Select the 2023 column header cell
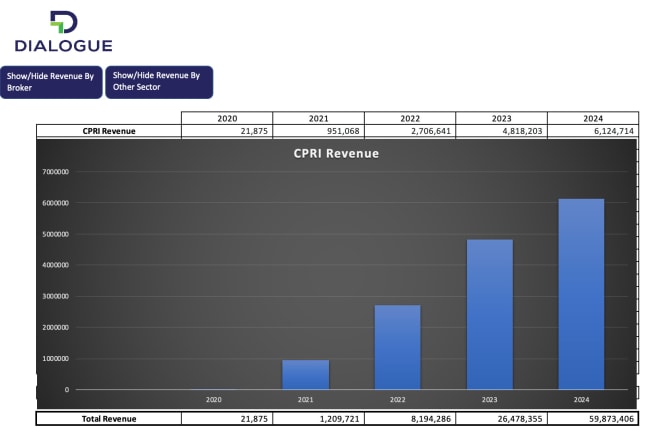This screenshot has width=660, height=440. click(502, 118)
